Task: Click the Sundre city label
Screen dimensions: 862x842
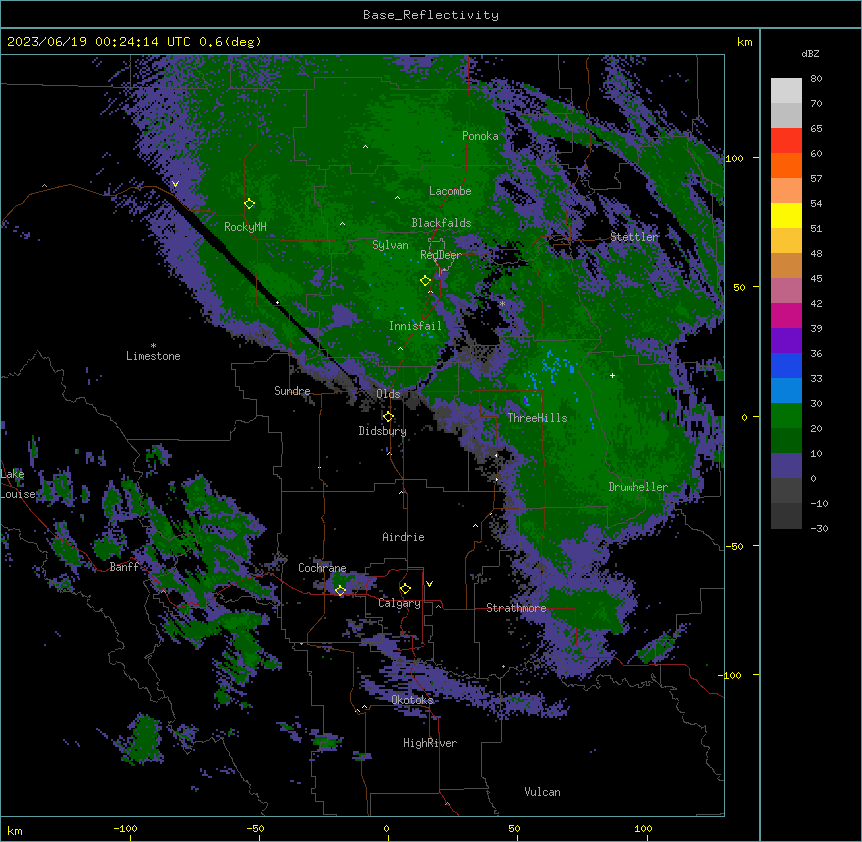Action: pos(292,391)
